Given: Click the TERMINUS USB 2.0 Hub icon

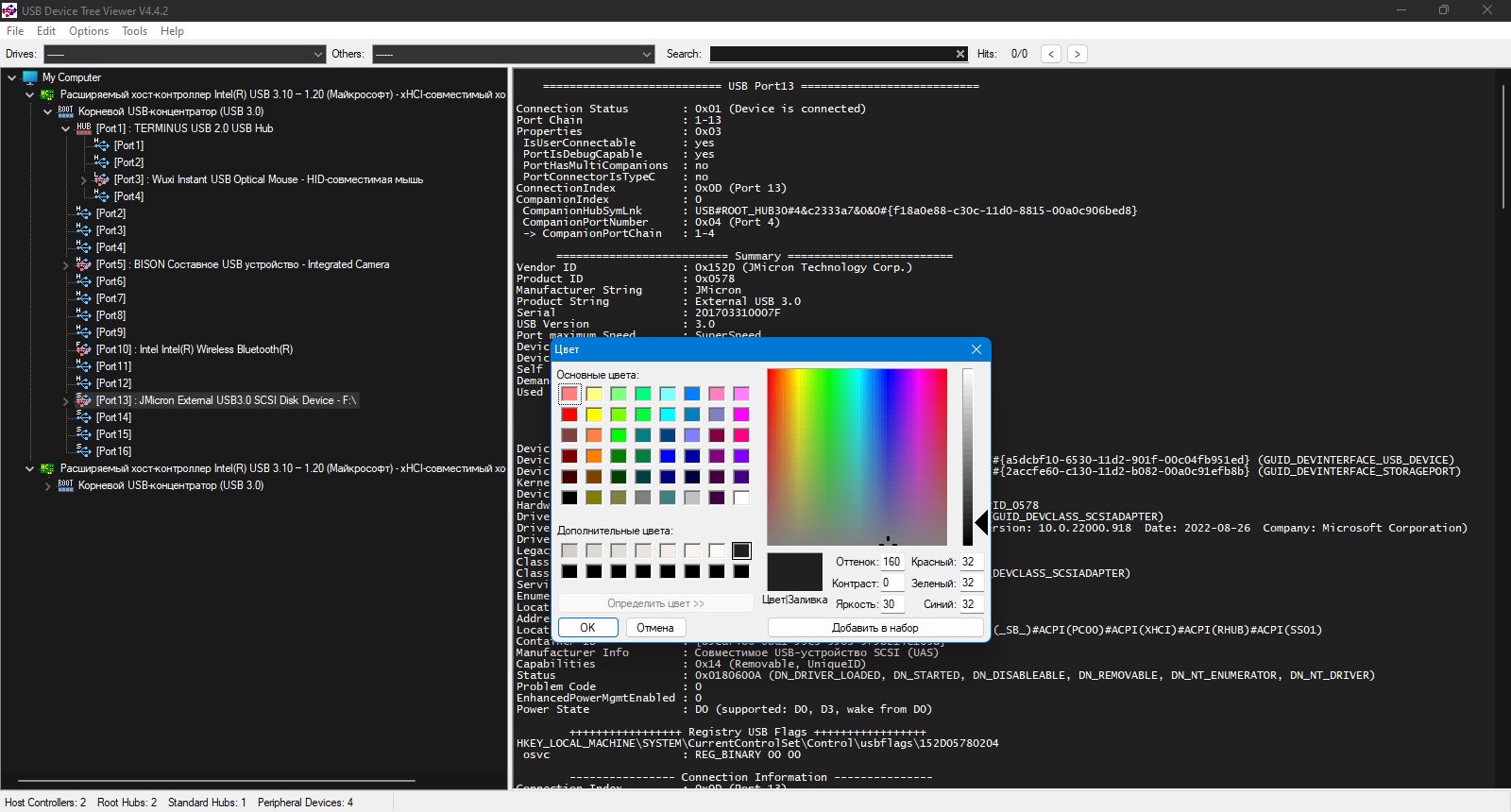Looking at the screenshot, I should coord(84,128).
